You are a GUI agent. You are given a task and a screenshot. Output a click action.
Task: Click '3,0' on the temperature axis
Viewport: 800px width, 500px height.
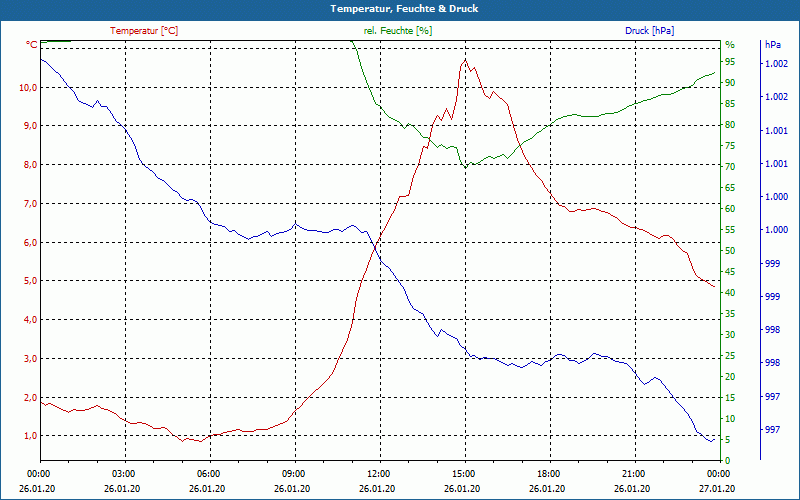click(30, 359)
